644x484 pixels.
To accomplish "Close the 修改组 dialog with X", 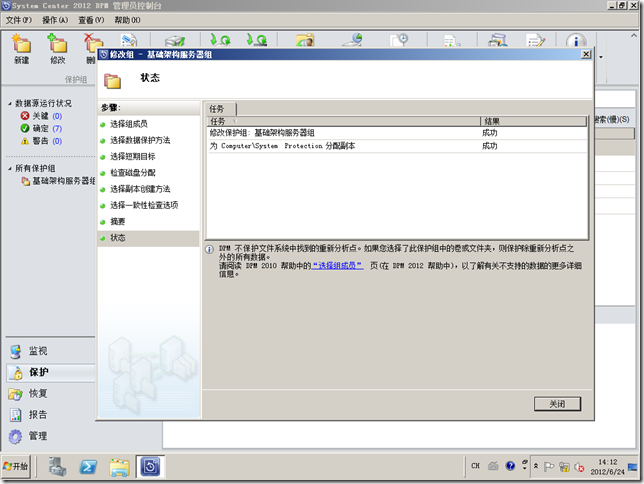I will pos(586,54).
